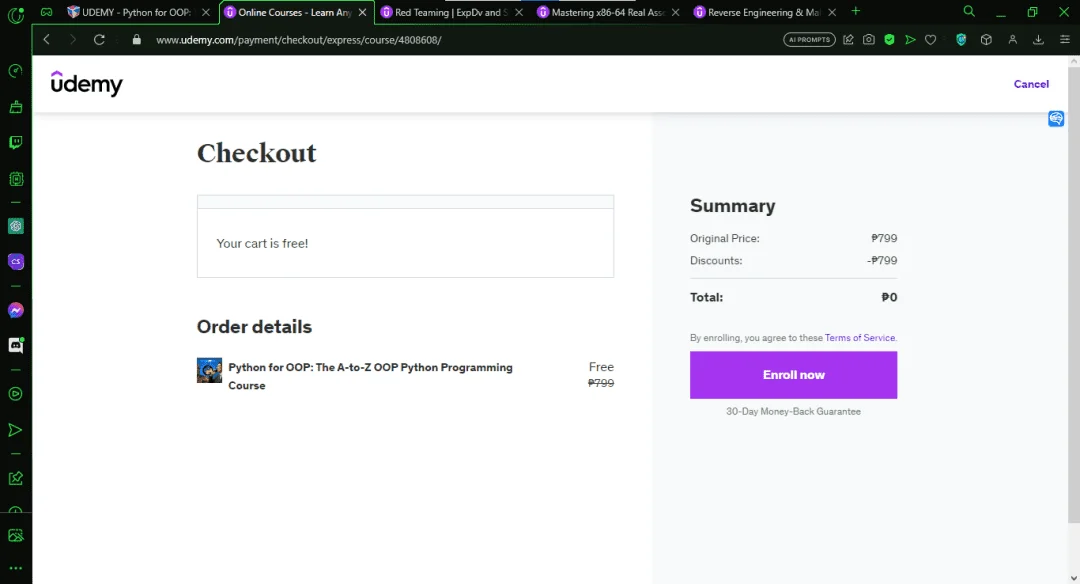
Task: Open Facebook Messenger in sidebar
Action: [x=15, y=311]
